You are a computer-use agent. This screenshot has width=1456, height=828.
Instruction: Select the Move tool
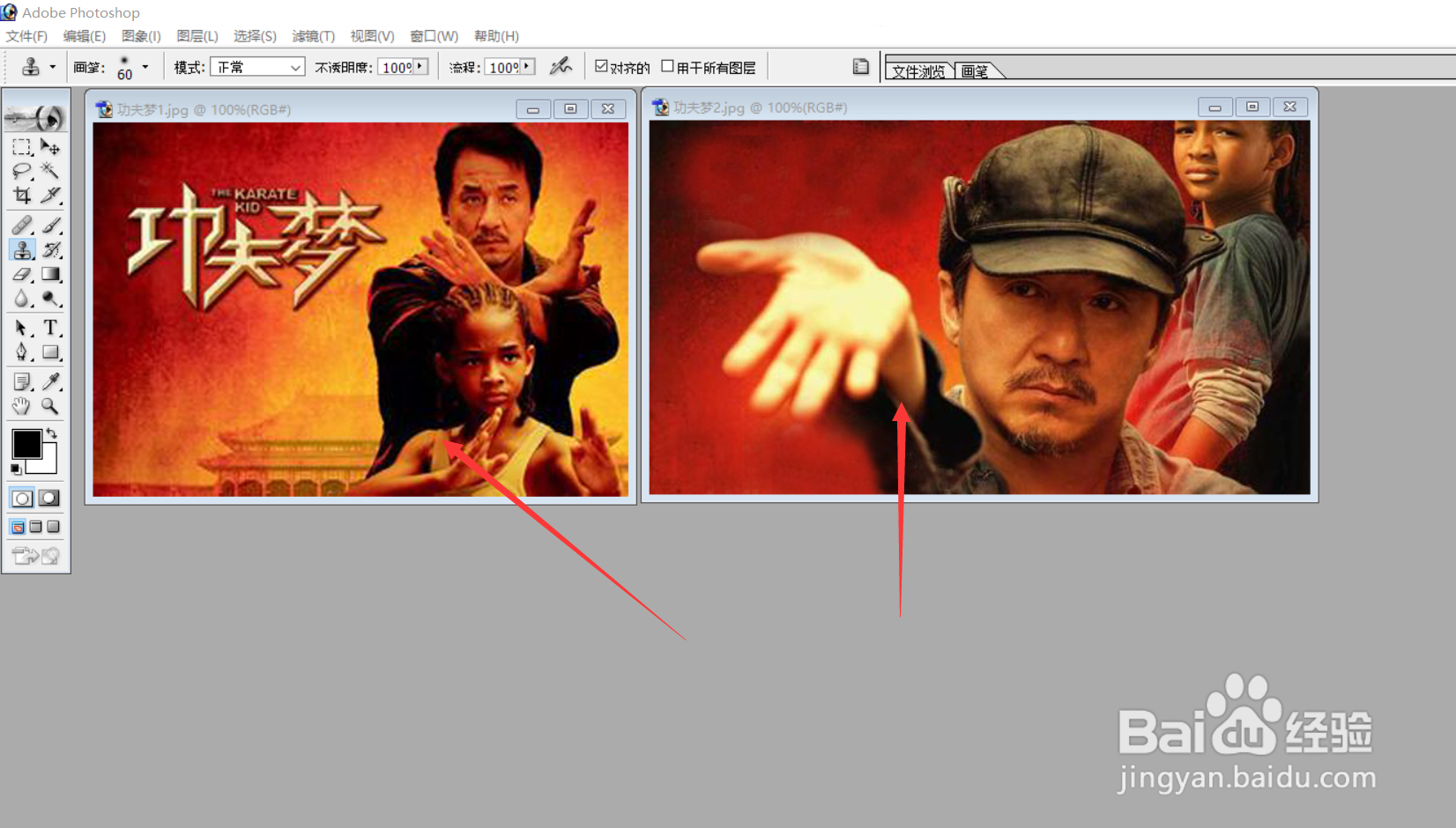pos(50,147)
